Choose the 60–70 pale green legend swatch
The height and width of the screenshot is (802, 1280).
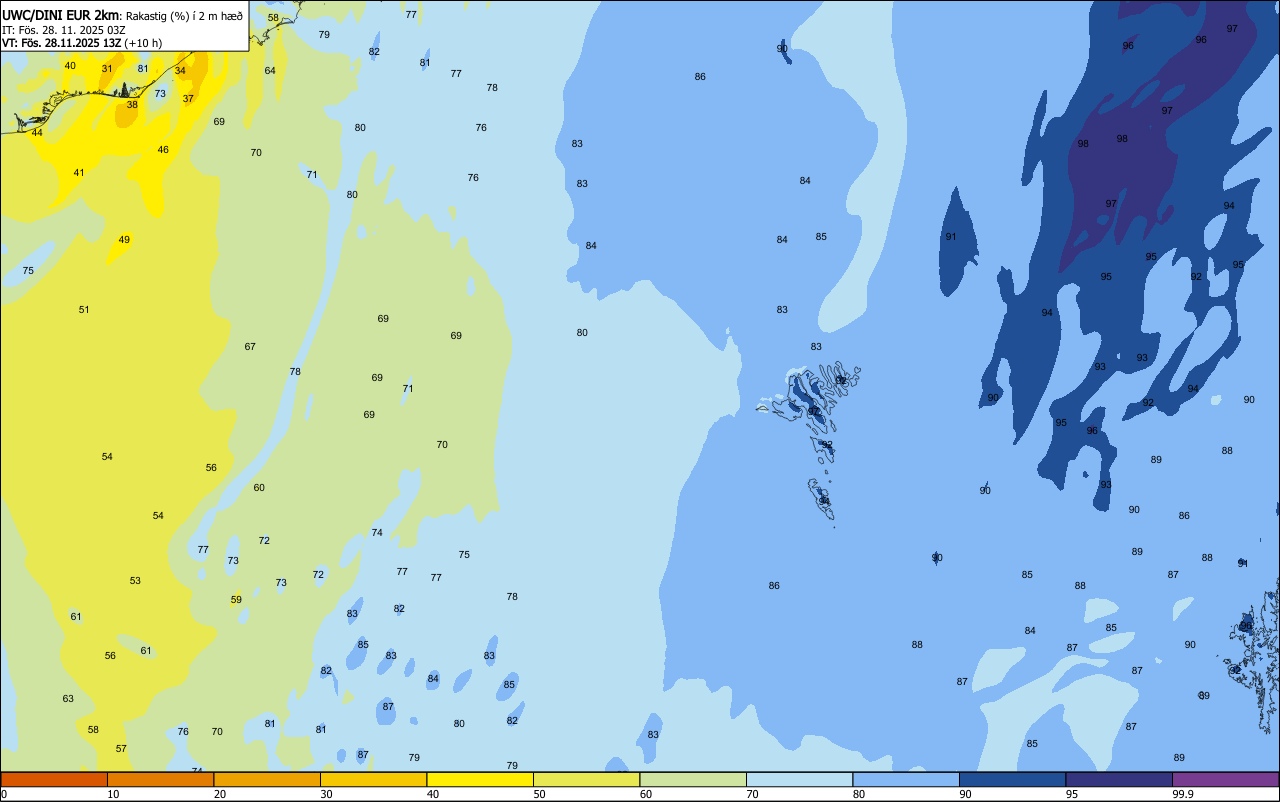click(x=693, y=779)
